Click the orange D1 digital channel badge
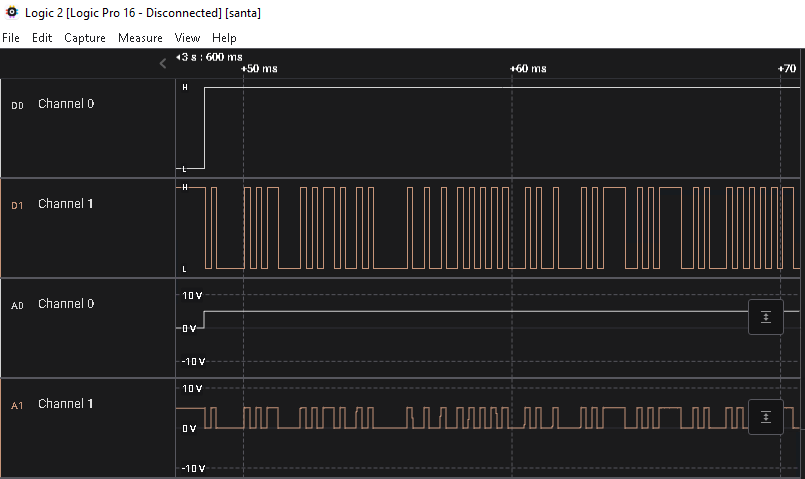 17,205
